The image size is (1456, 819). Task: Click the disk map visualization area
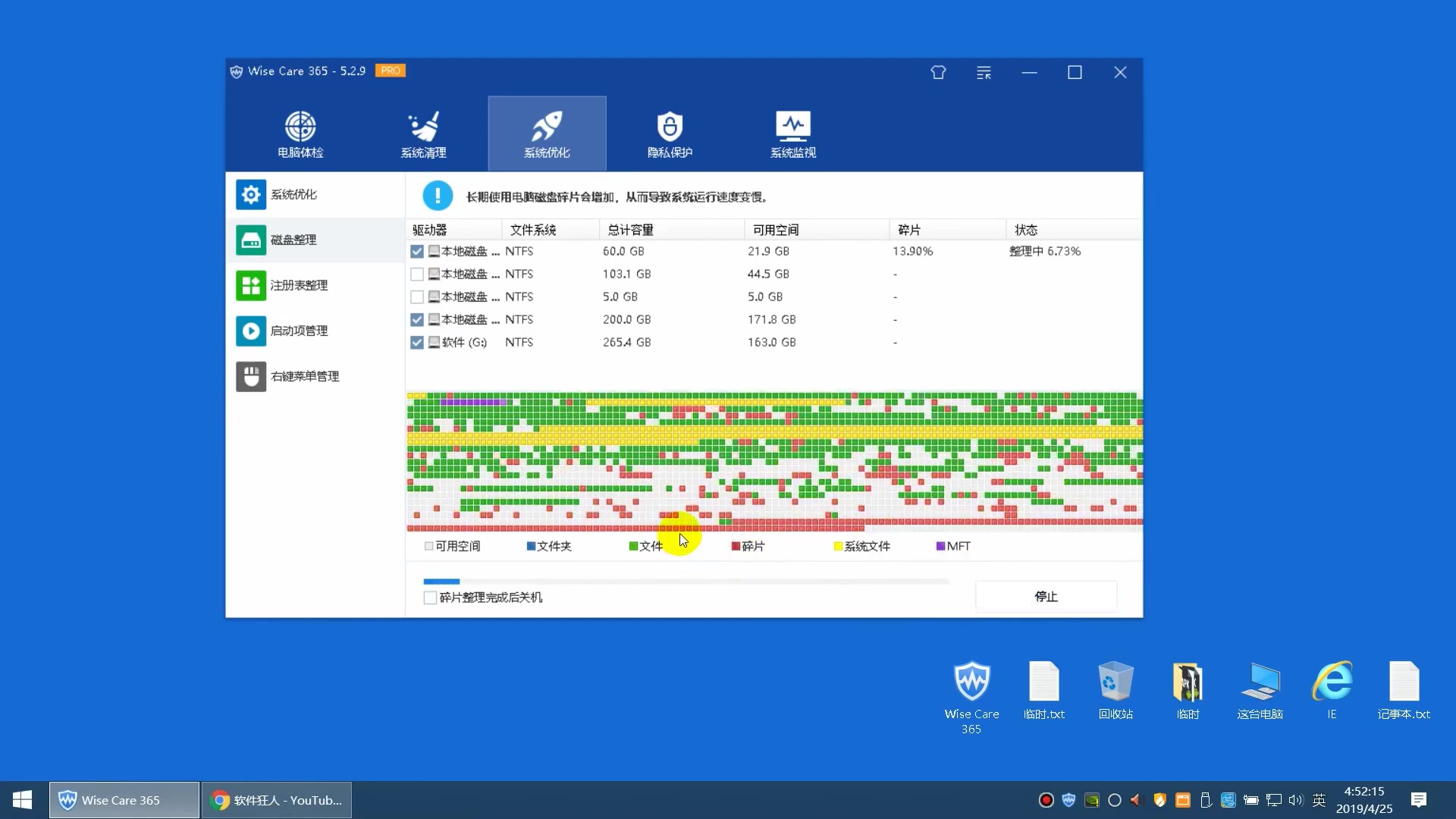[774, 460]
